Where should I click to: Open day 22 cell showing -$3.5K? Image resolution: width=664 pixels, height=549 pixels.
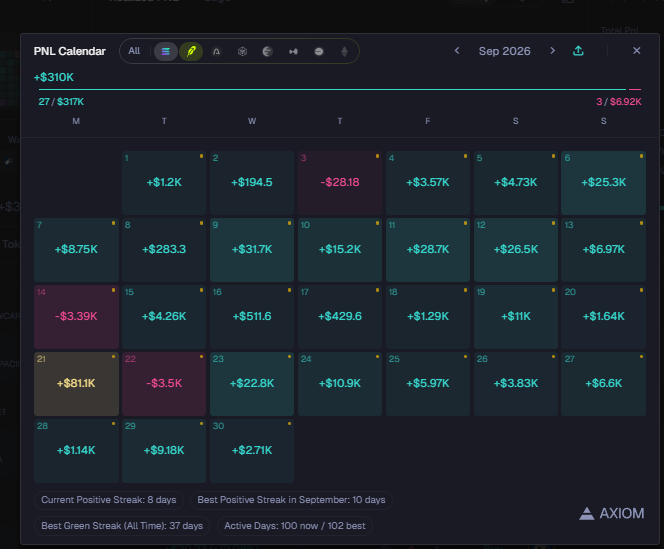click(164, 384)
